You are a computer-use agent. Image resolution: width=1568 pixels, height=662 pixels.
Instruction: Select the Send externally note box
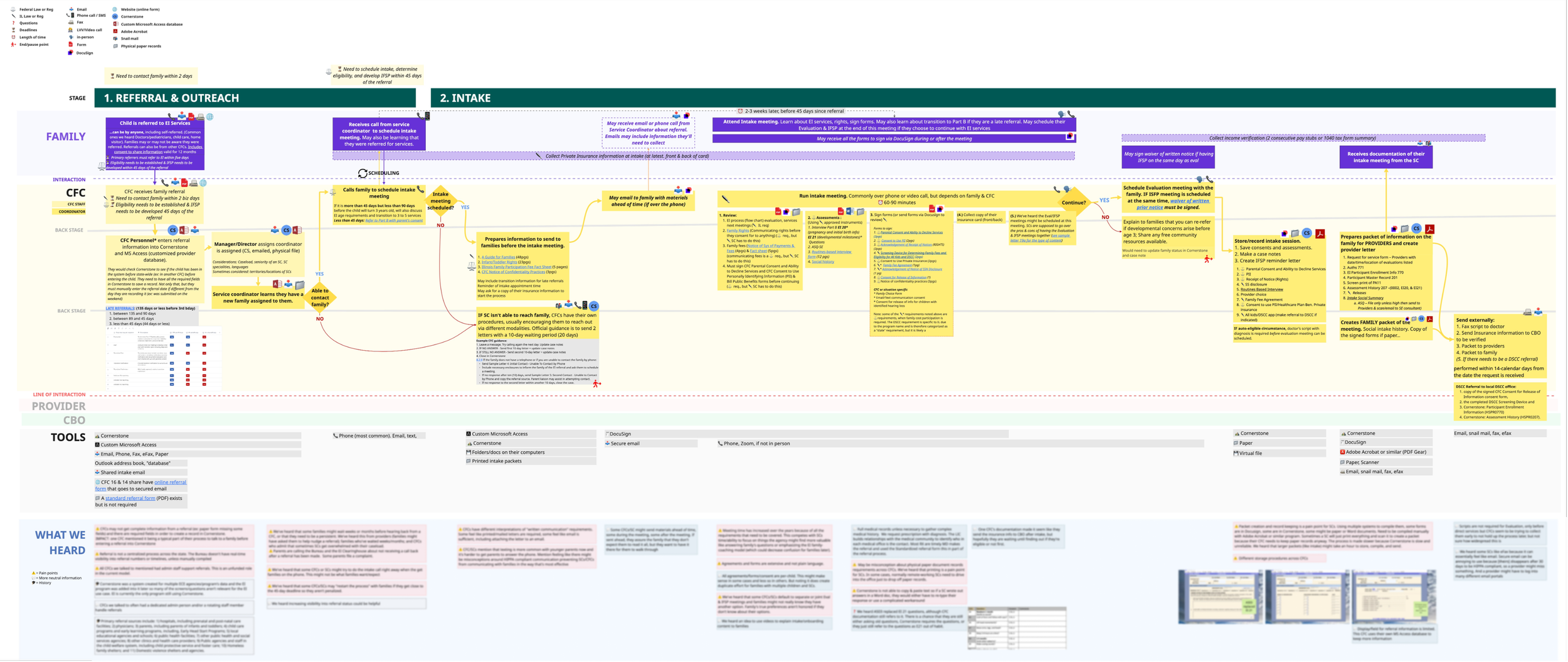point(1500,346)
